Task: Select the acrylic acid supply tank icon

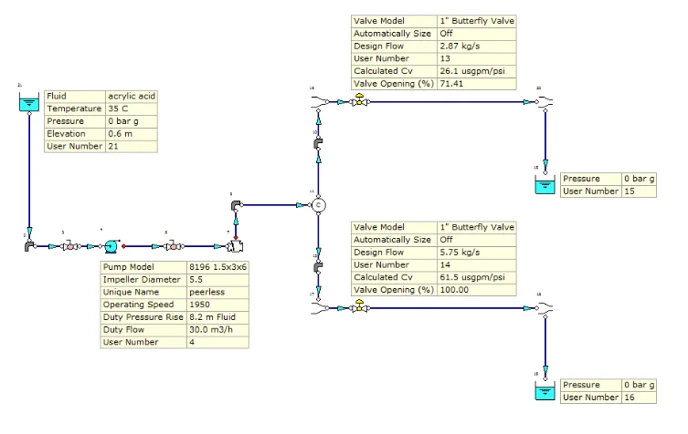Action: [27, 103]
